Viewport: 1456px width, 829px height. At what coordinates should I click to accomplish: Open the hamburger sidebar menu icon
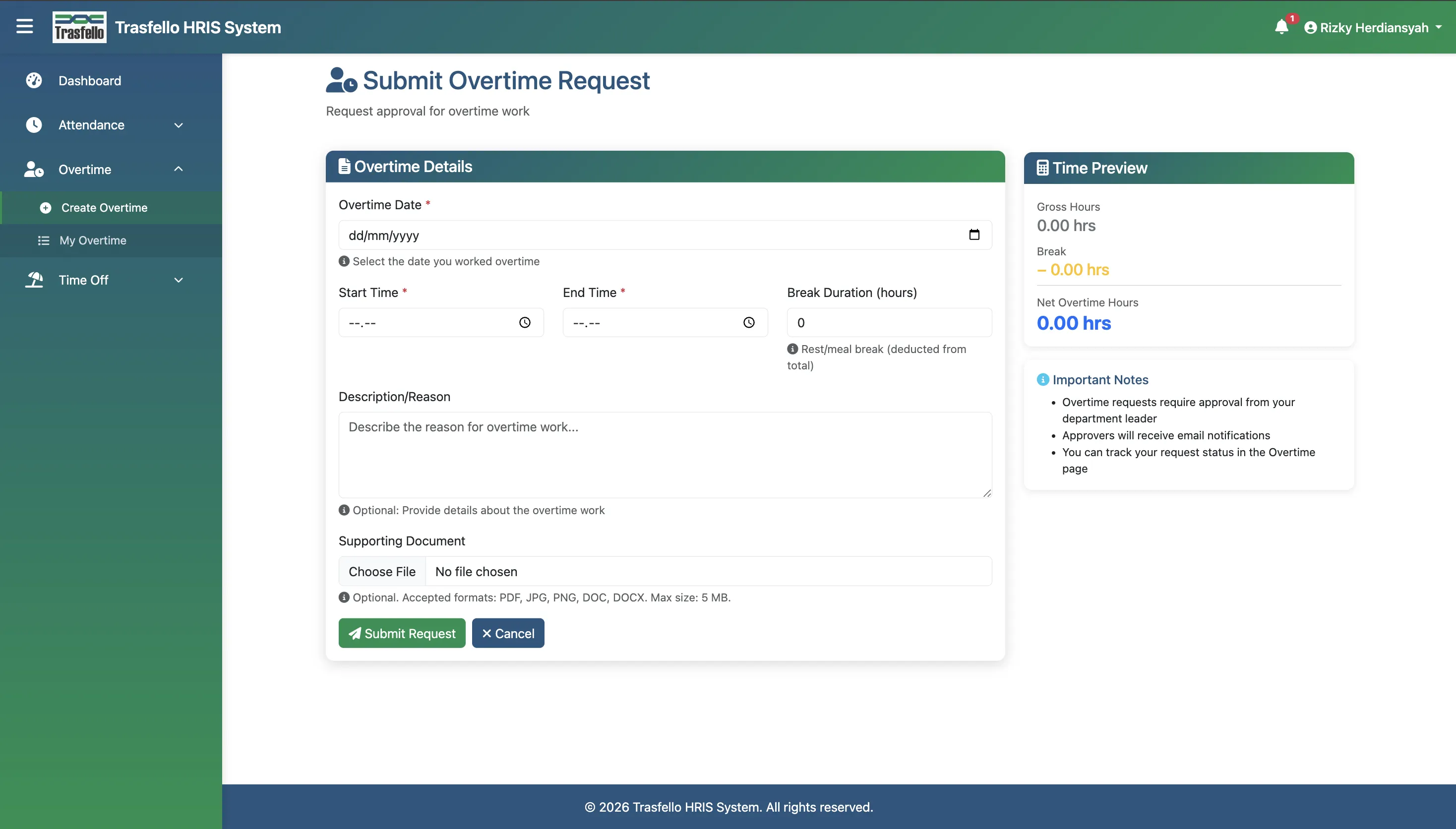click(24, 27)
